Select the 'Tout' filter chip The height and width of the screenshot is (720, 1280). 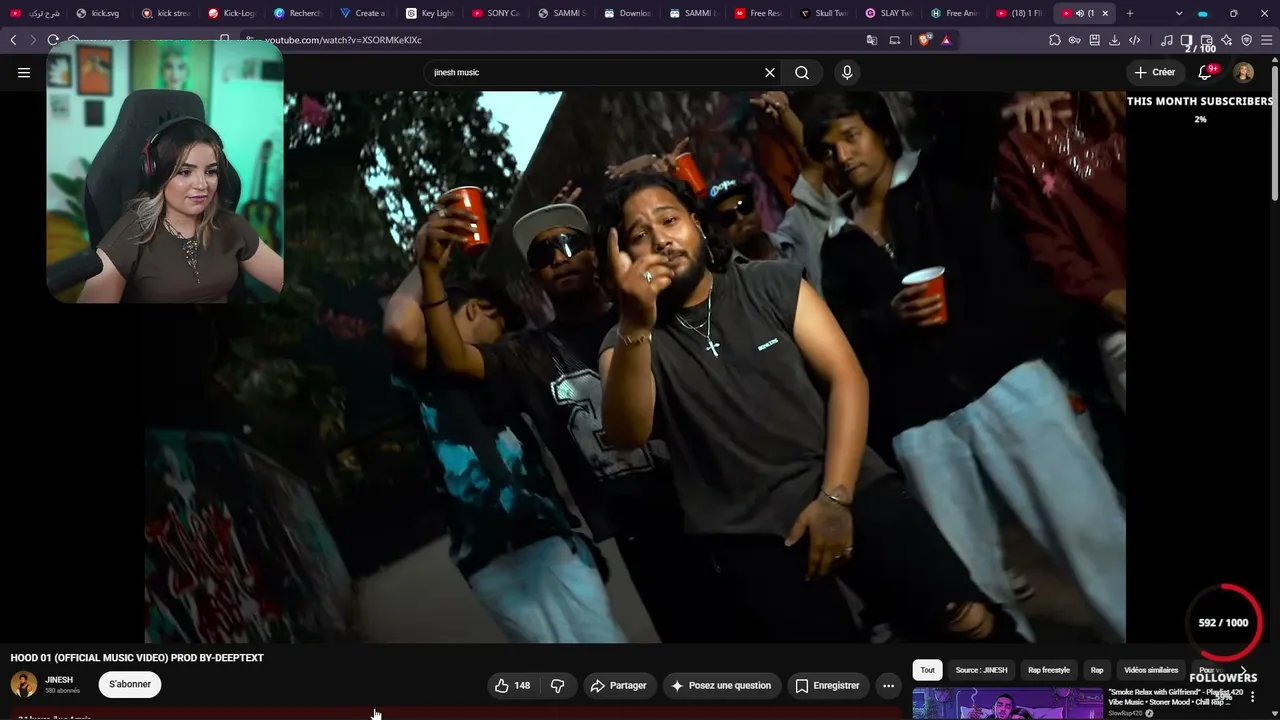point(928,670)
